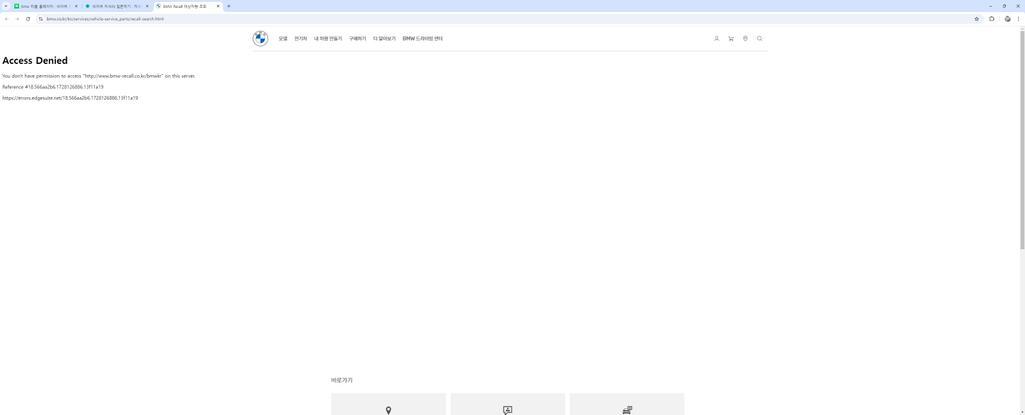Image resolution: width=1025 pixels, height=415 pixels.
Task: Open the 모델 menu
Action: tap(283, 39)
